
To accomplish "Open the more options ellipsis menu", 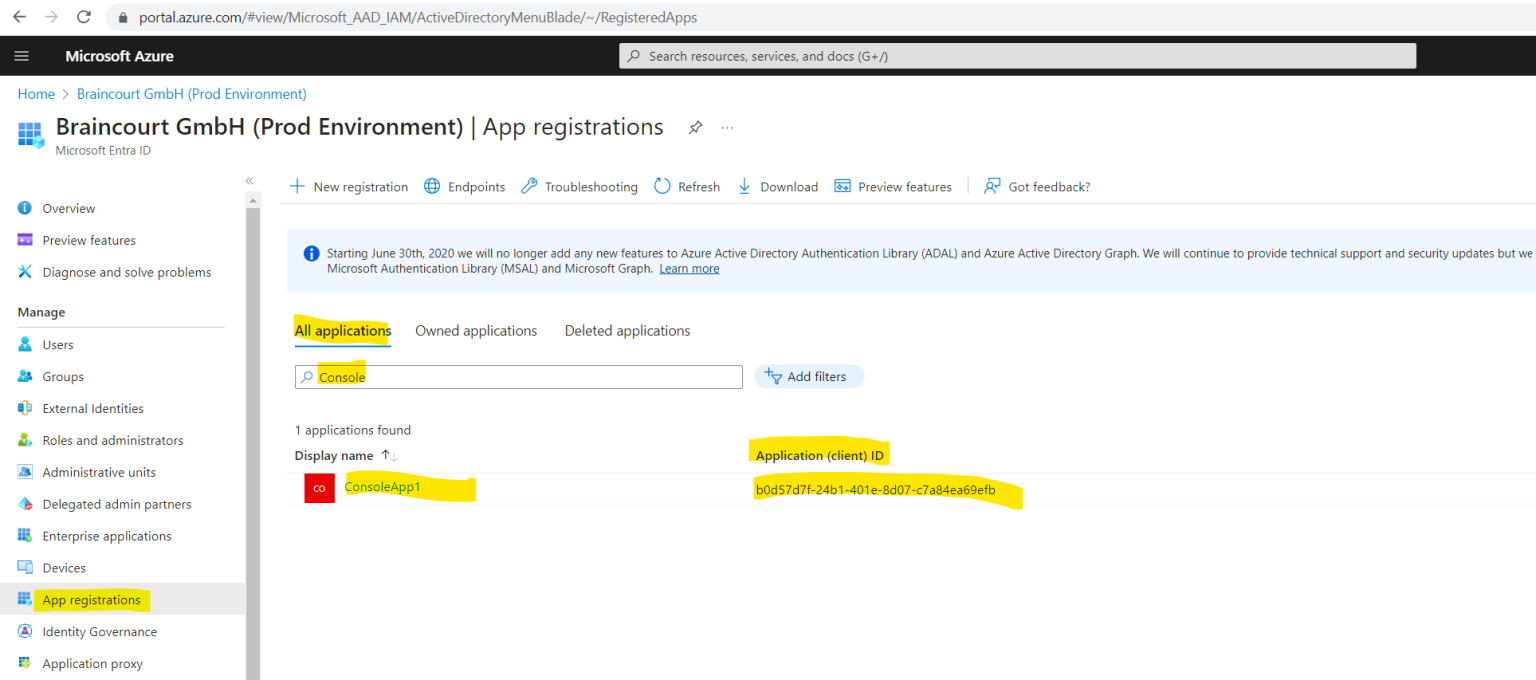I will [727, 127].
